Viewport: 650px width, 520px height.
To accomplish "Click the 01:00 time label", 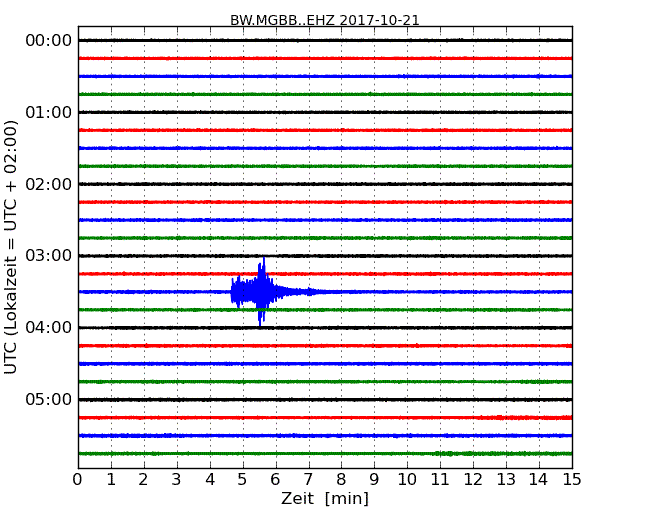I will click(49, 112).
